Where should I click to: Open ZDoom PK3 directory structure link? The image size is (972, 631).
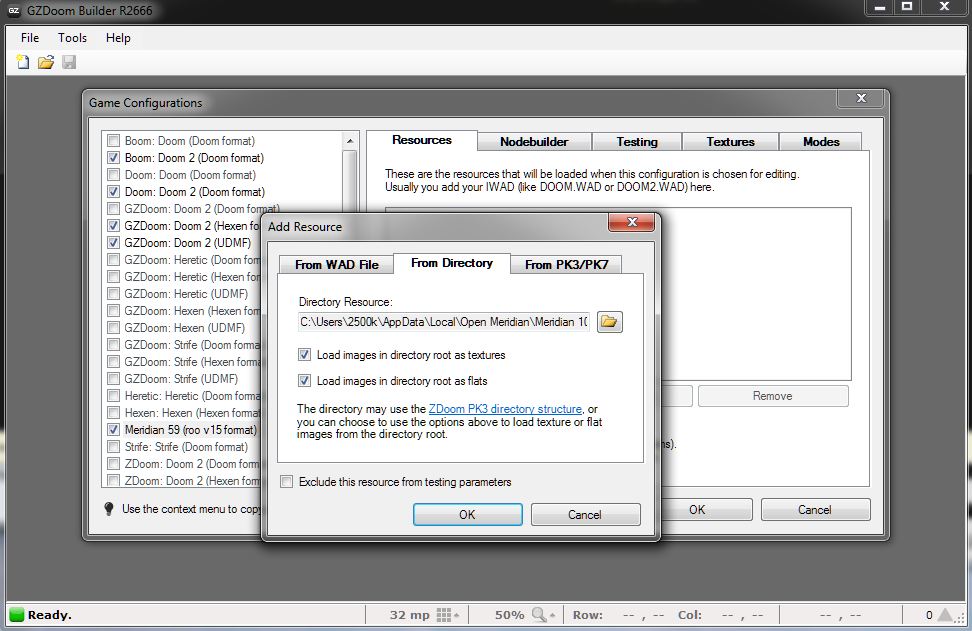tap(505, 409)
